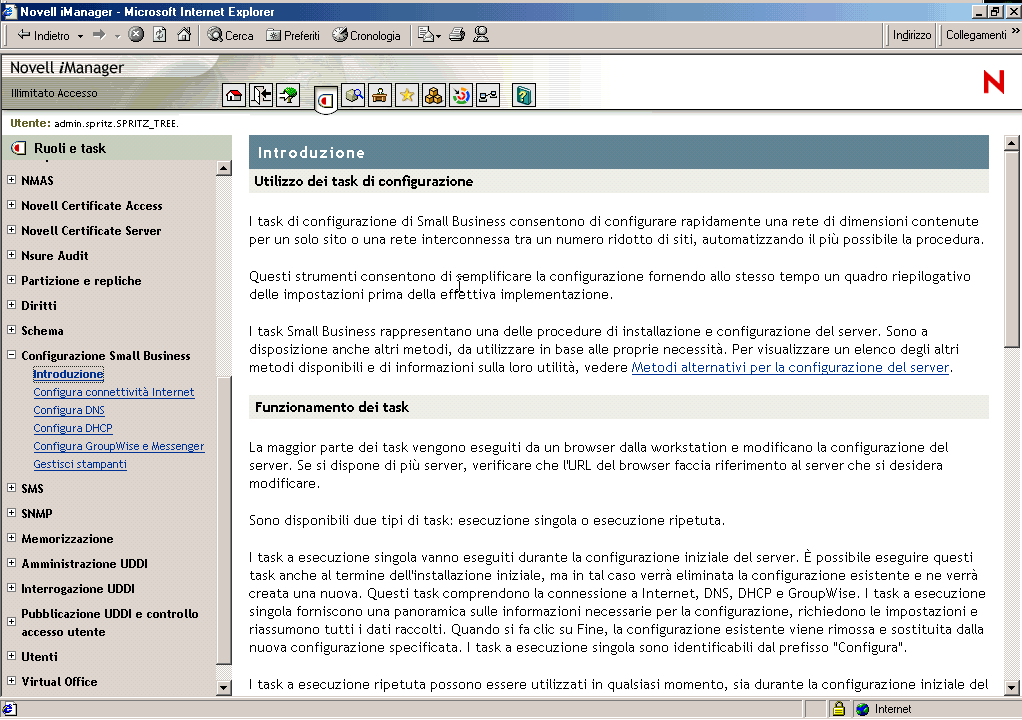The width and height of the screenshot is (1022, 720).
Task: Click the browser Stop icon
Action: 136,35
